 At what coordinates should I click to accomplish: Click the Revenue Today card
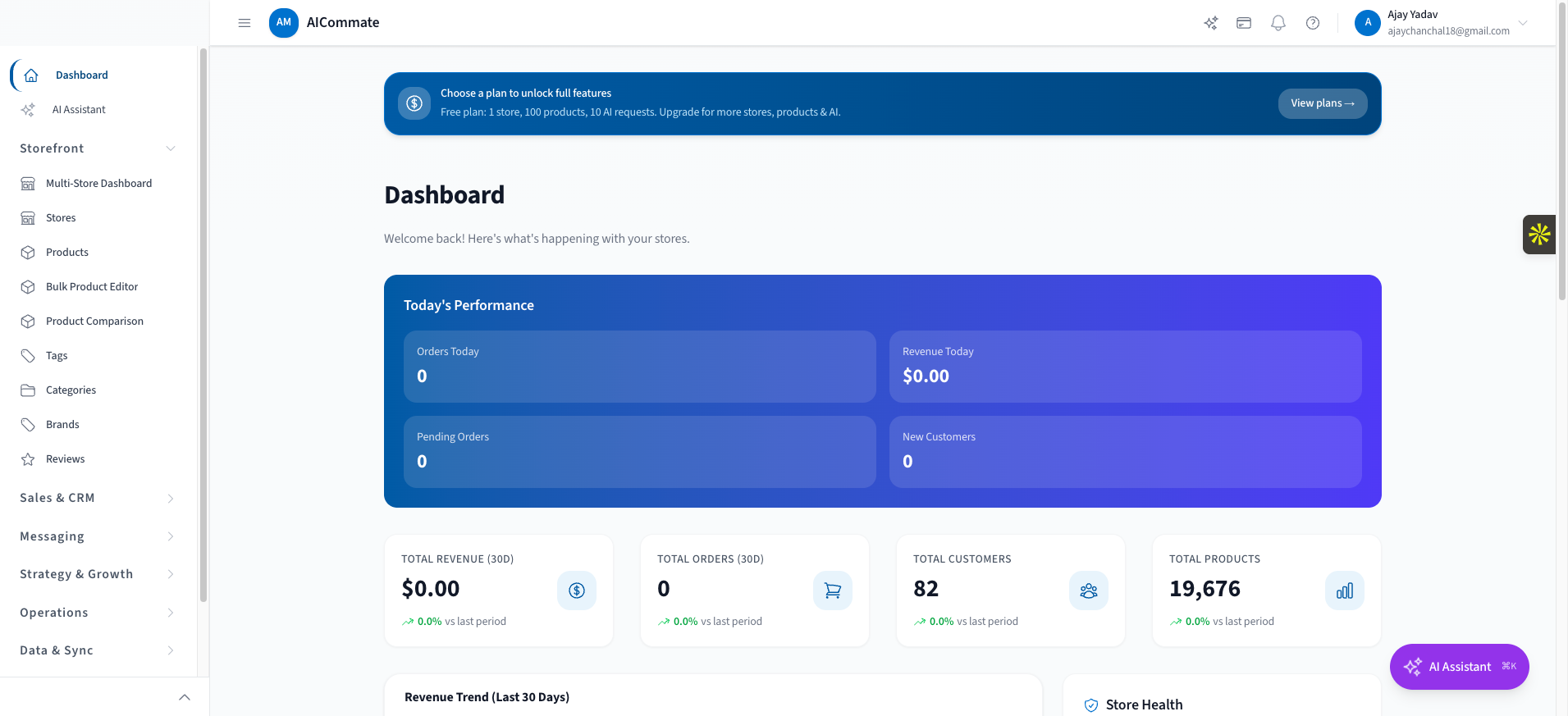pyautogui.click(x=1126, y=367)
